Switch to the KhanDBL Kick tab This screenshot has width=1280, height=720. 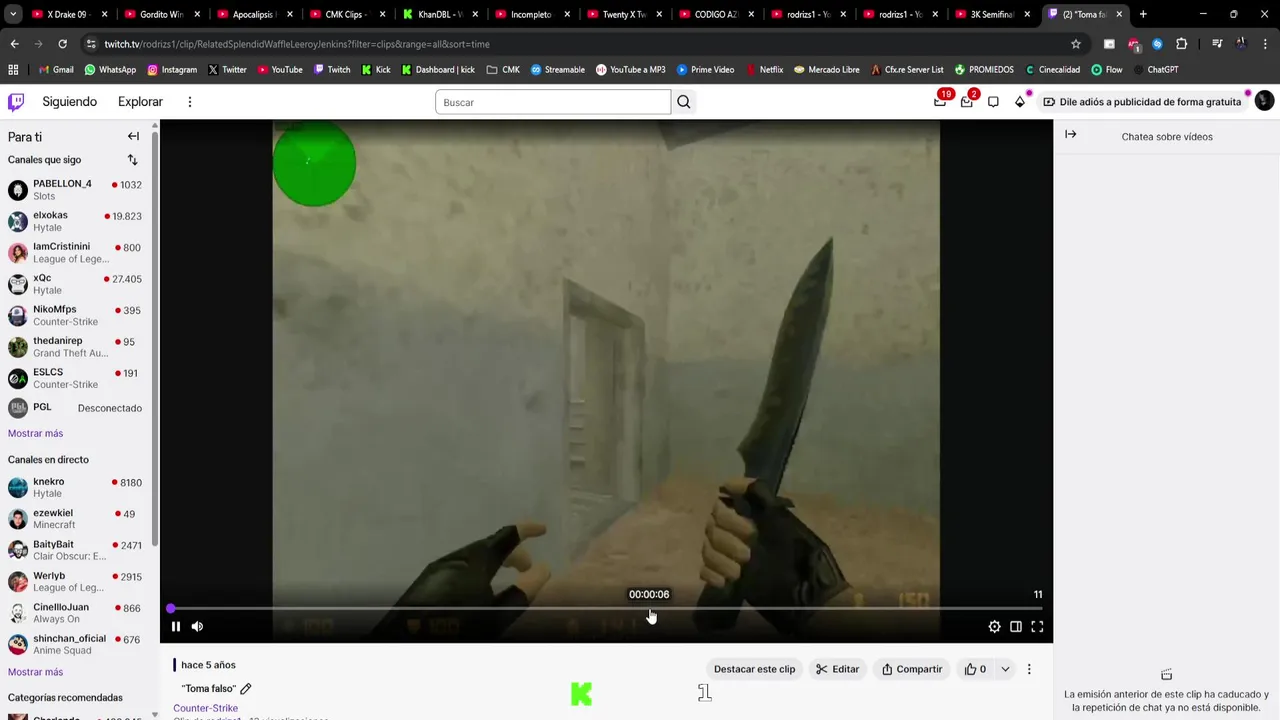click(440, 14)
